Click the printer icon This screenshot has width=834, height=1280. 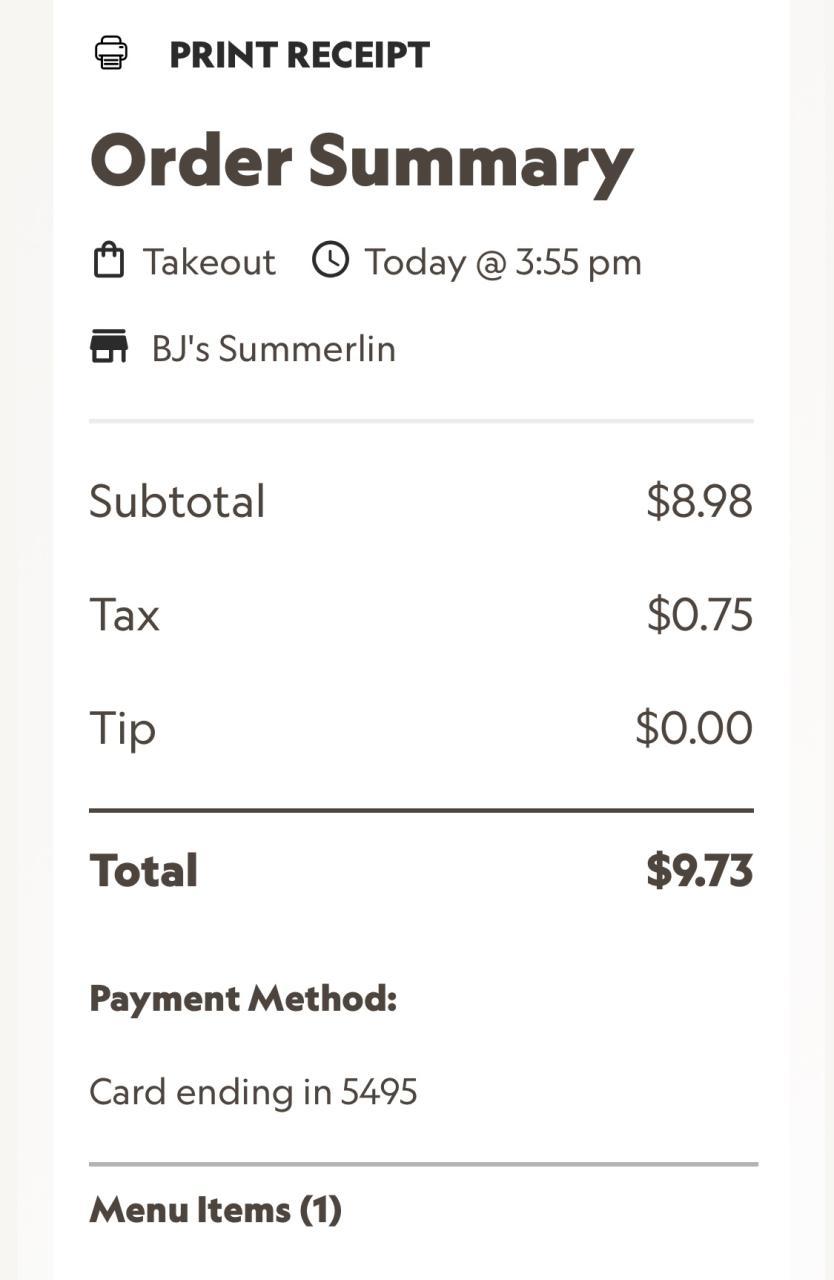tap(111, 53)
